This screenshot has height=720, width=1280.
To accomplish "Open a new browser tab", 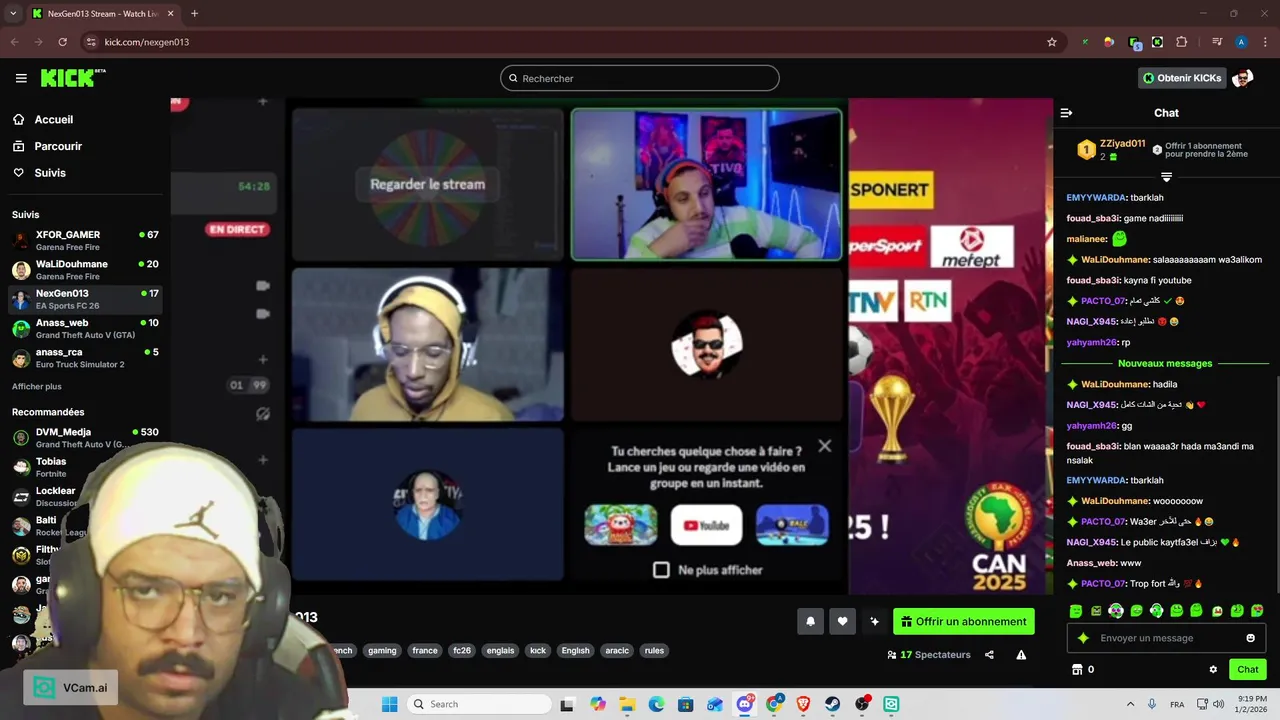I will tap(194, 13).
